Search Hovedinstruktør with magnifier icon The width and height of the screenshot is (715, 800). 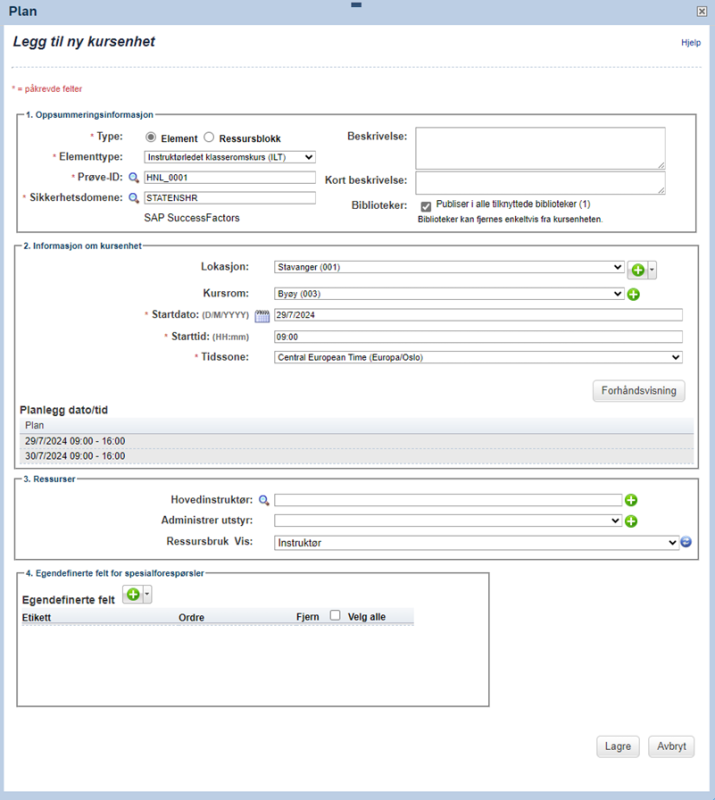(x=263, y=501)
